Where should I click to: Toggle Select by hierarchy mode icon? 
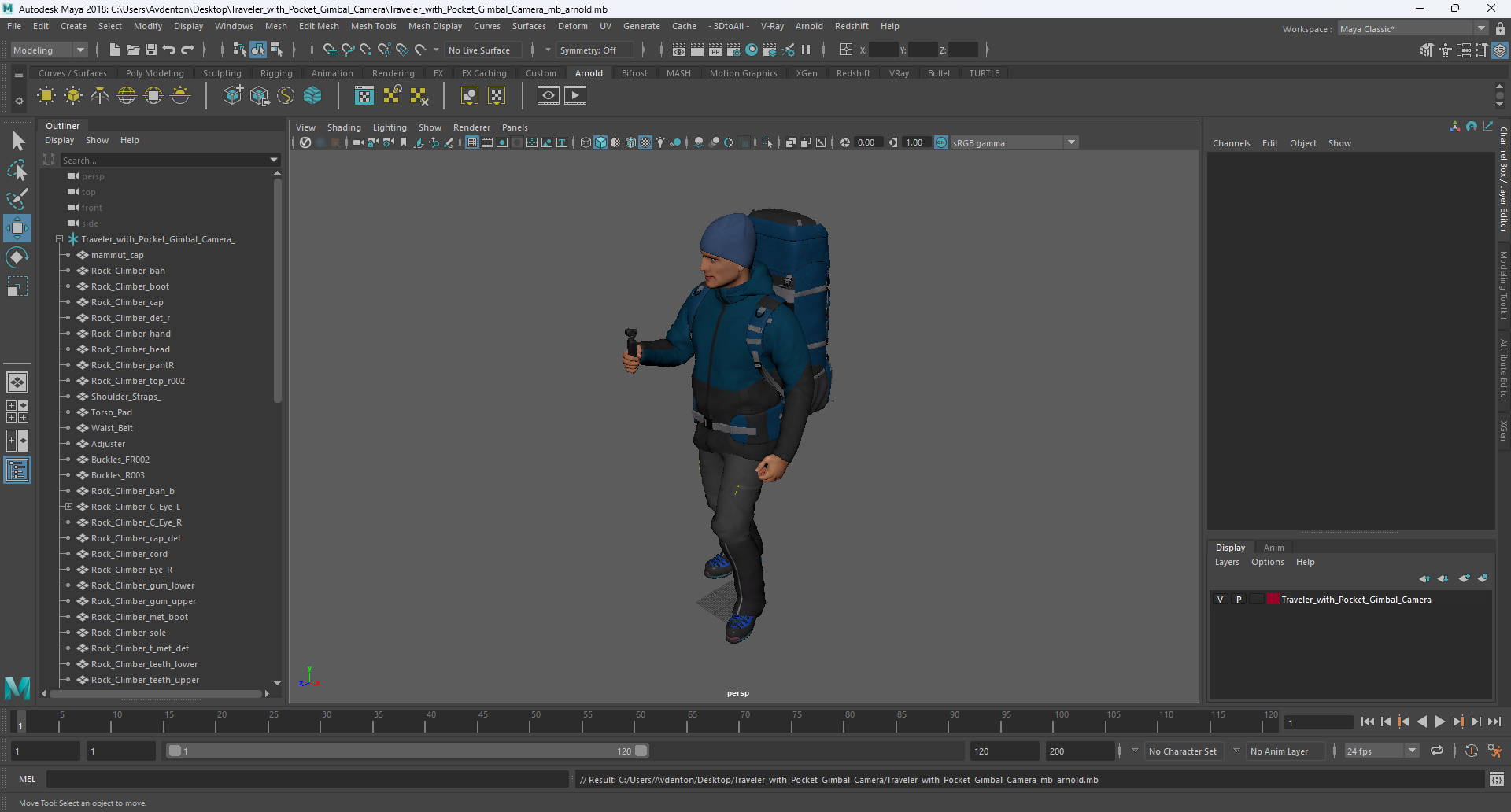(x=240, y=50)
